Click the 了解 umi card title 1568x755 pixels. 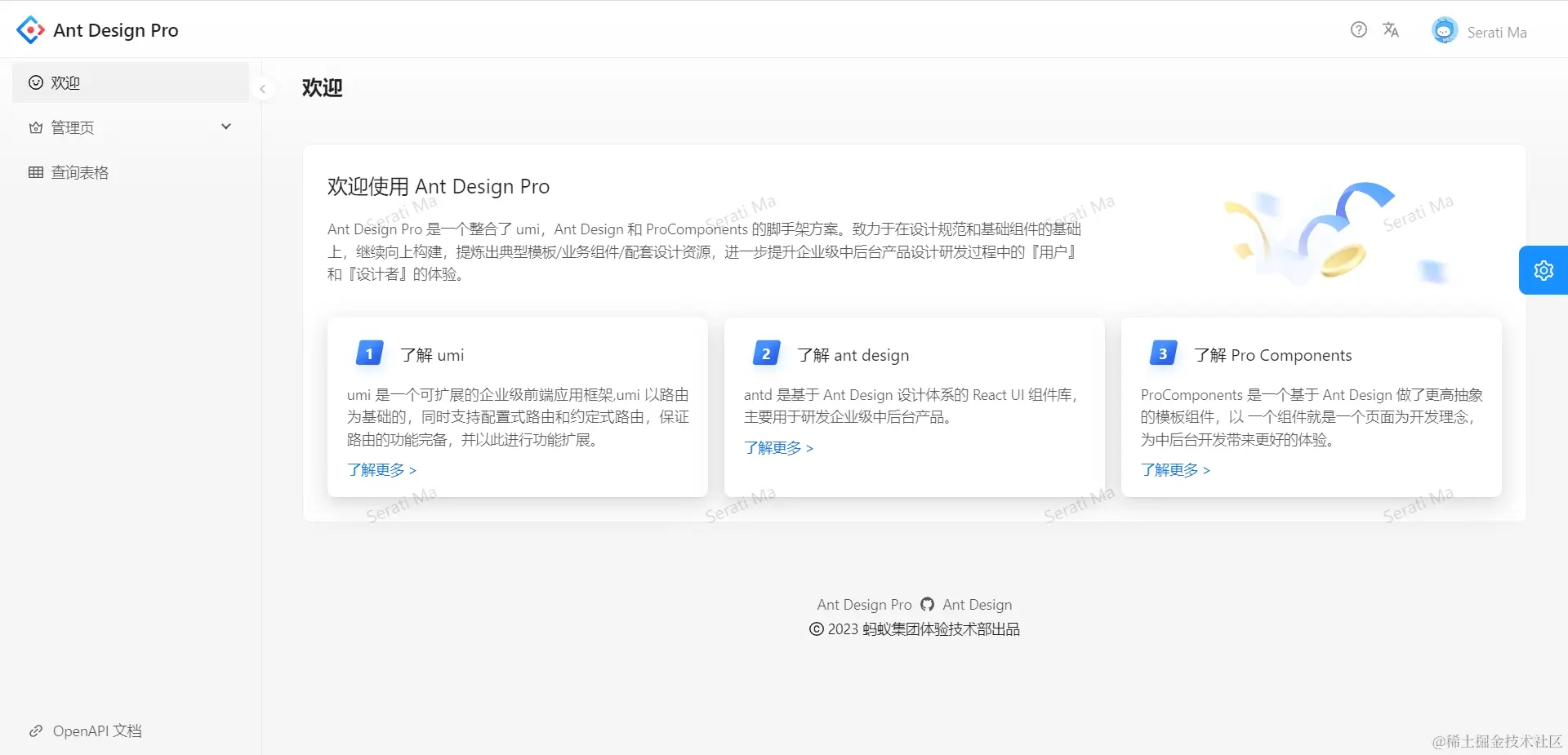coord(432,355)
